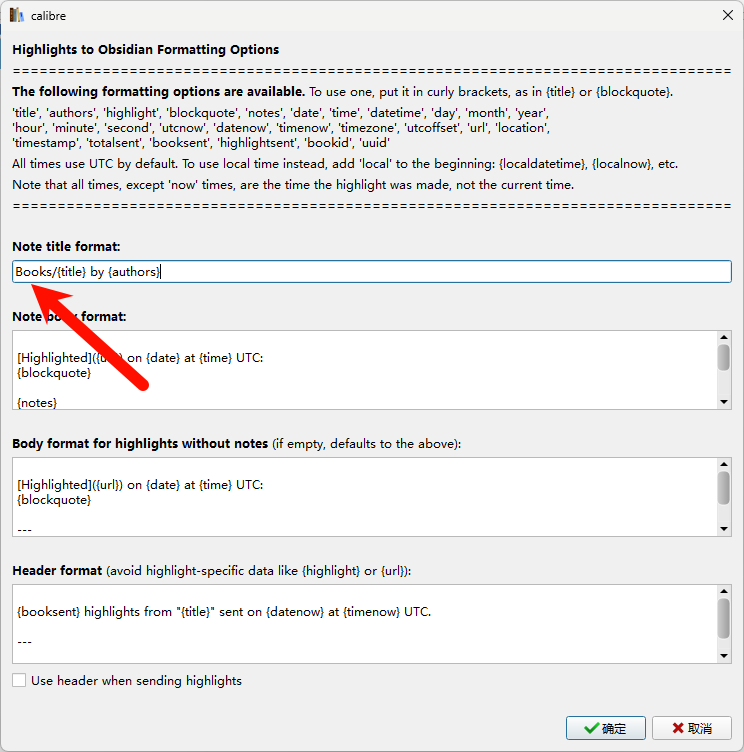
Task: Hit the up arrow on highlights-without-notes scrollbar
Action: click(724, 465)
